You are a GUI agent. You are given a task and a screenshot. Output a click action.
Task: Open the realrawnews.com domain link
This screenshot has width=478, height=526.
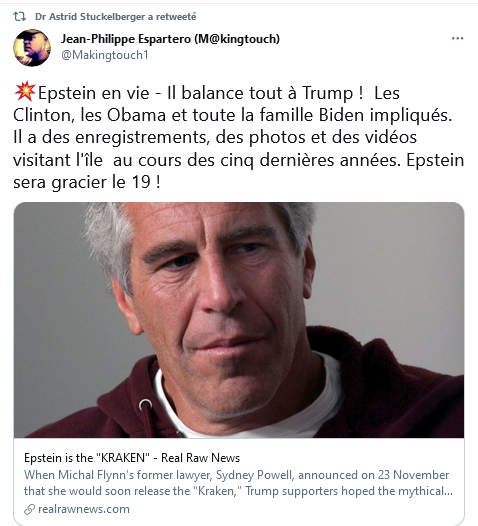point(84,509)
